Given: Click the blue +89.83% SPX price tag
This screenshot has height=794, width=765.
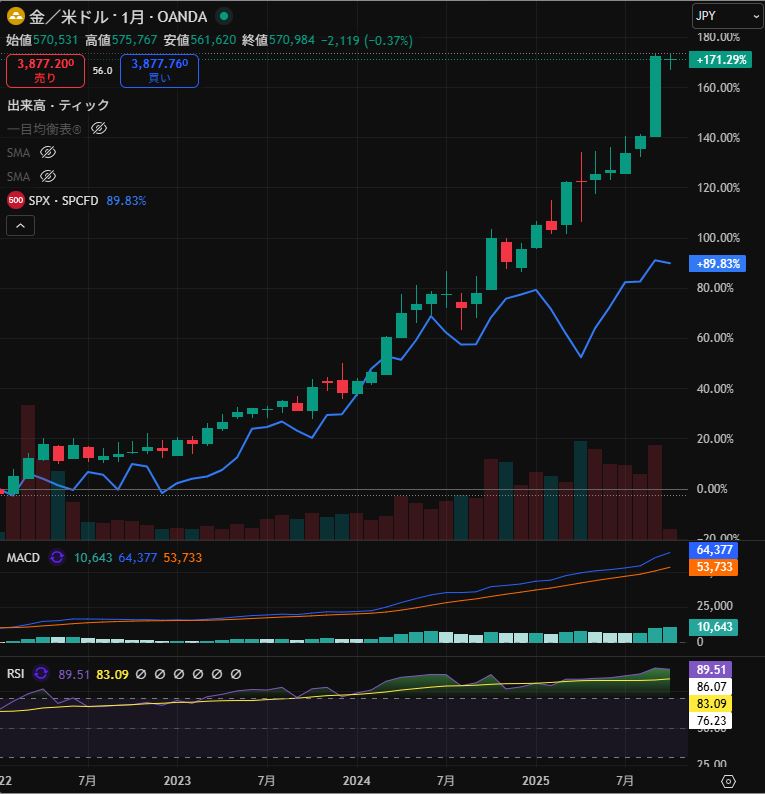Looking at the screenshot, I should click(x=716, y=264).
